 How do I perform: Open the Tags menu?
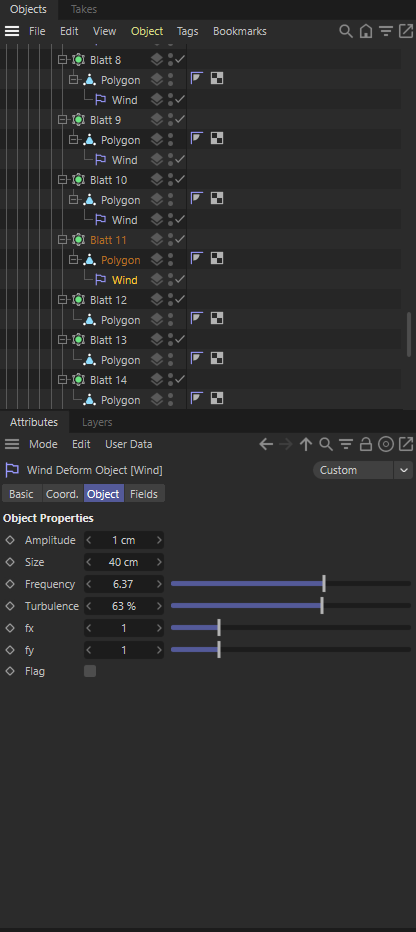tap(188, 31)
